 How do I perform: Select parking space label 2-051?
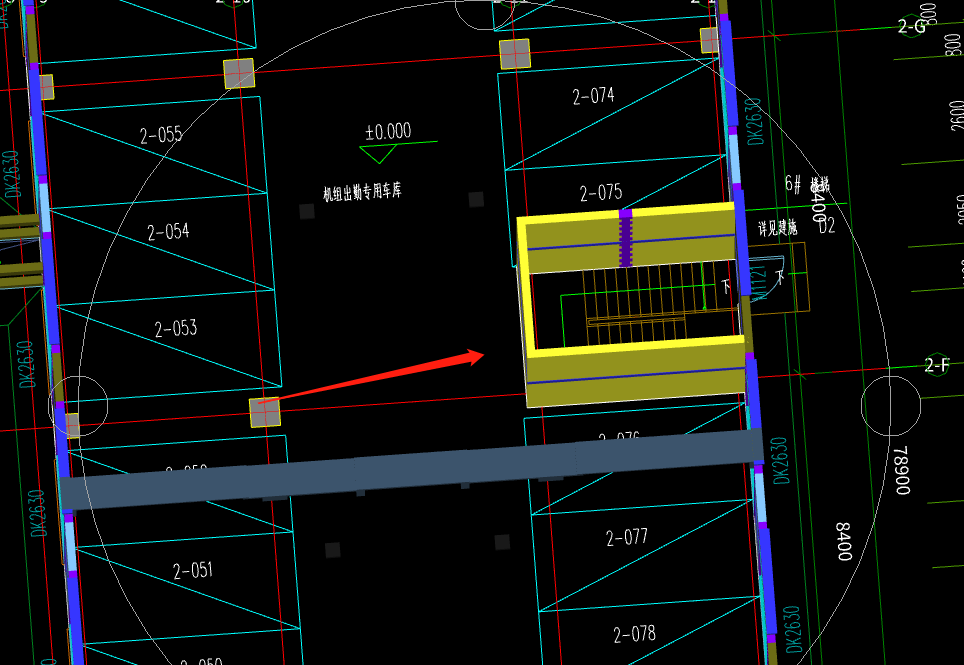192,570
